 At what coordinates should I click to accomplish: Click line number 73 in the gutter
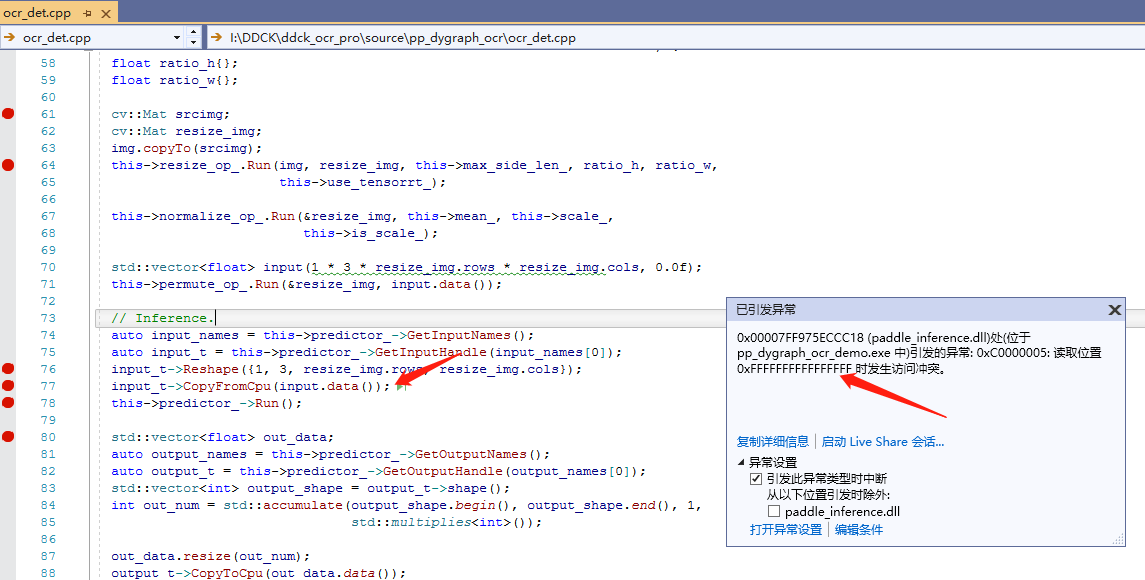pos(47,318)
